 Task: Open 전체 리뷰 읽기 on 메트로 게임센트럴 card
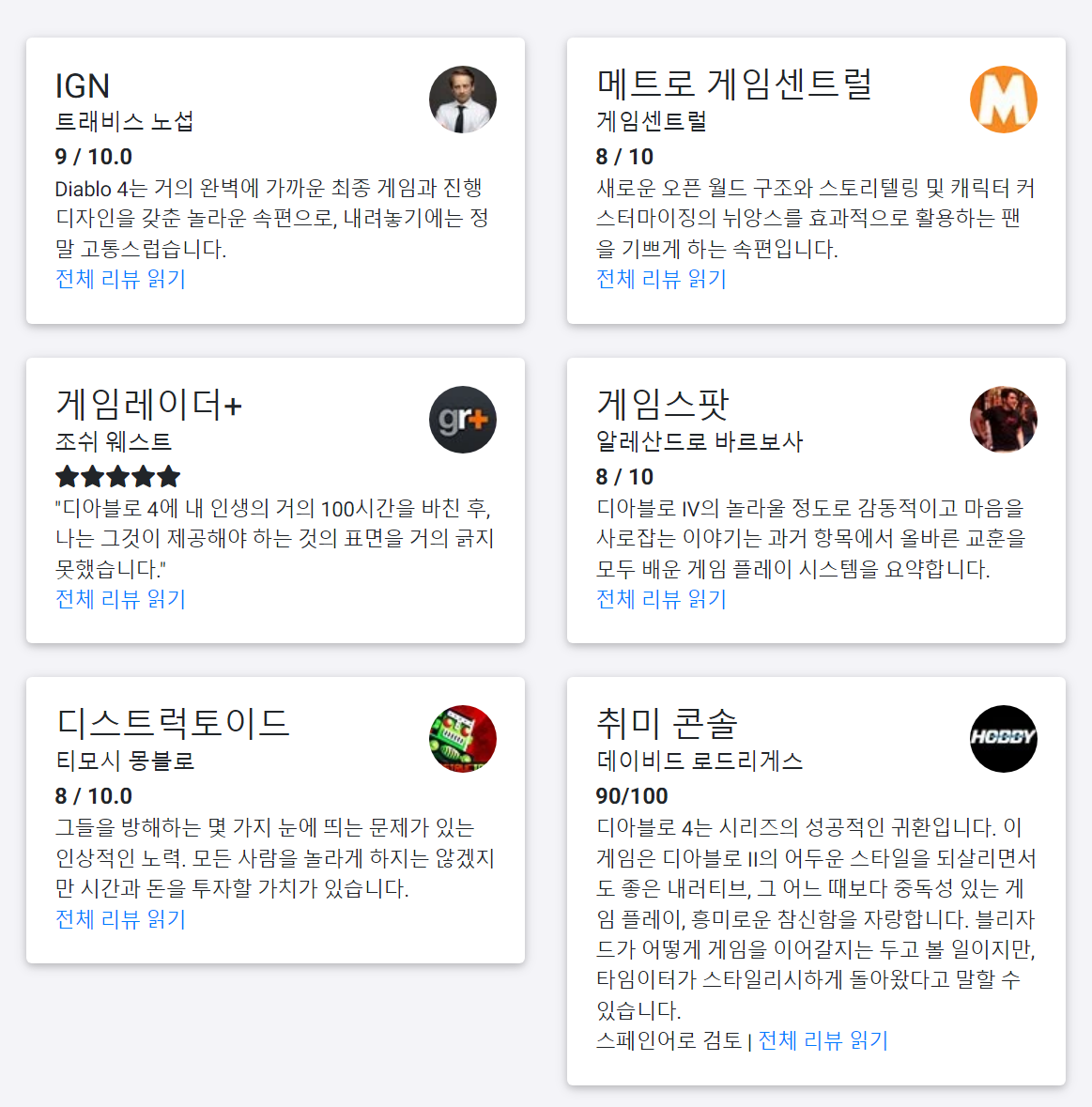click(x=660, y=279)
